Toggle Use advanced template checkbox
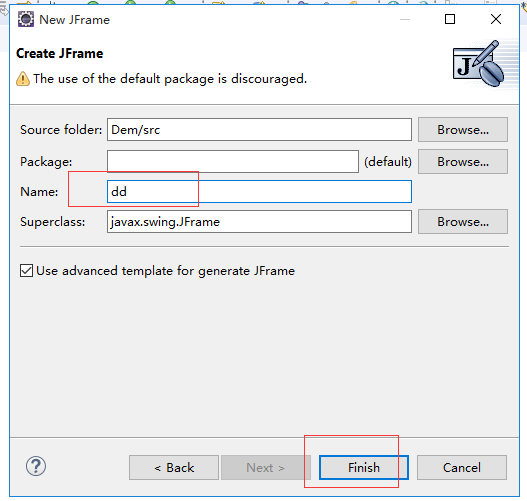Viewport: 527px width, 501px height. tap(26, 270)
